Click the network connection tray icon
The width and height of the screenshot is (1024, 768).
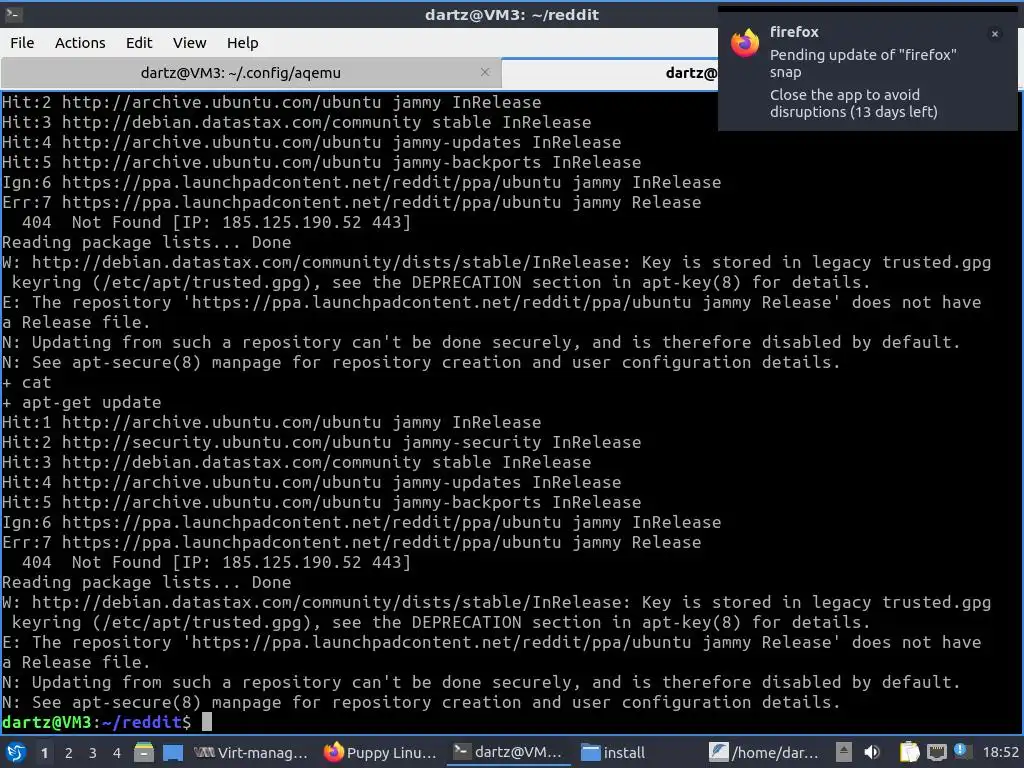click(x=936, y=752)
